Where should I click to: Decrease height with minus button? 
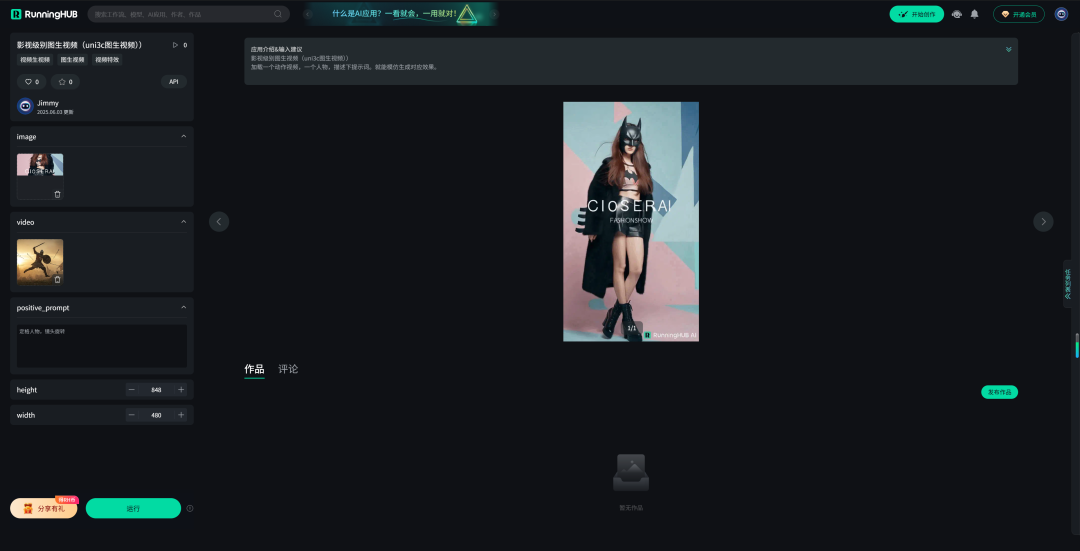[x=132, y=390]
